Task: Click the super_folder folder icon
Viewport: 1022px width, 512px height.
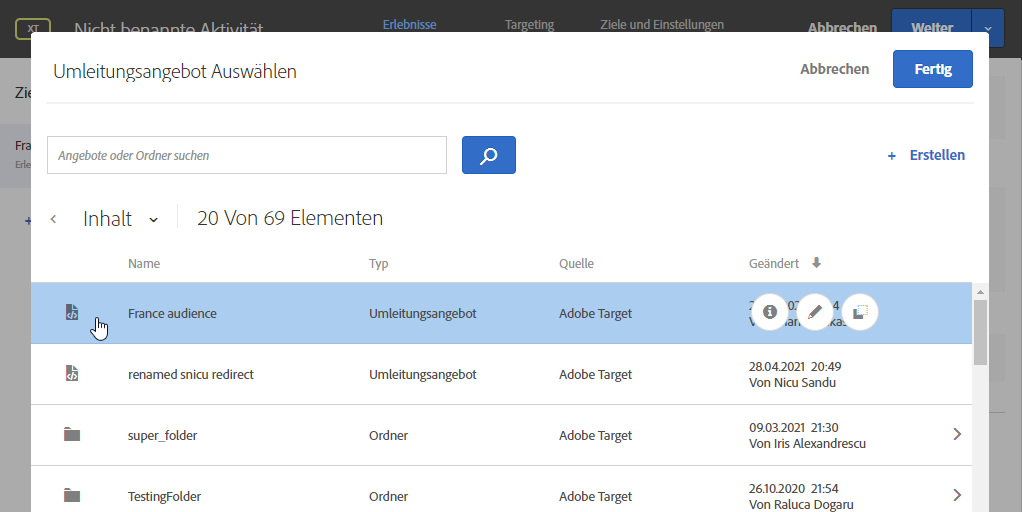Action: (x=71, y=435)
